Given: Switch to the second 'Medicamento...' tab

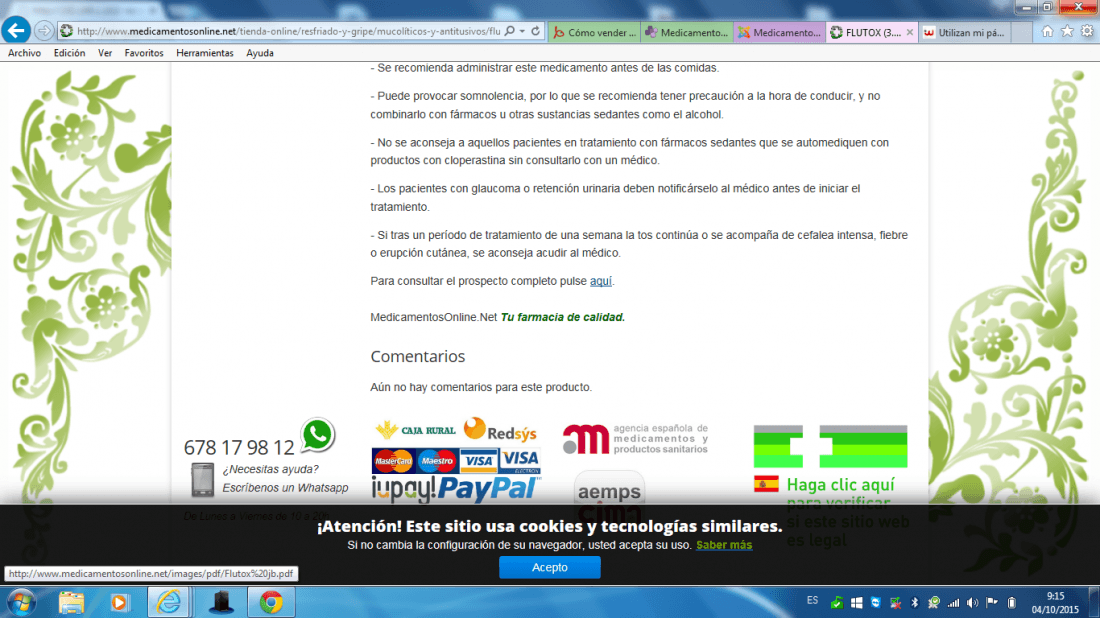Looking at the screenshot, I should point(779,32).
